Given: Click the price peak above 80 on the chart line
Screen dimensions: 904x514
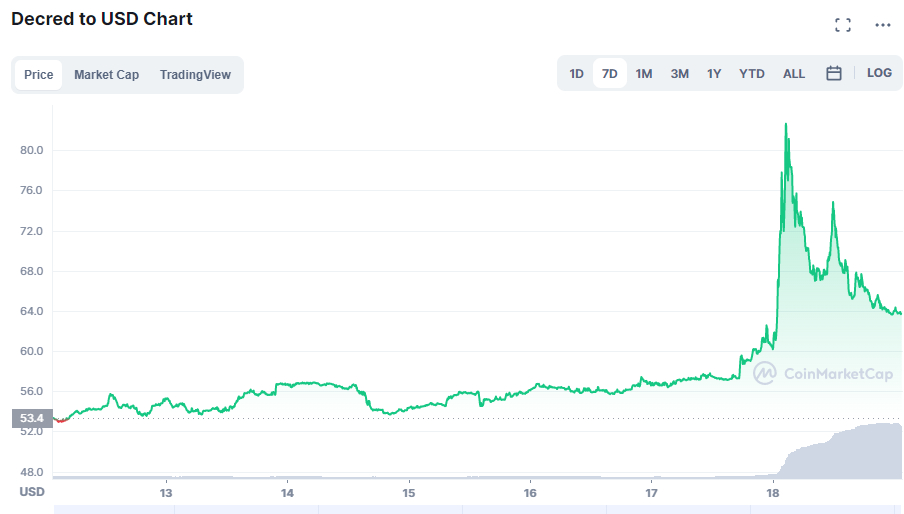Looking at the screenshot, I should point(786,124).
